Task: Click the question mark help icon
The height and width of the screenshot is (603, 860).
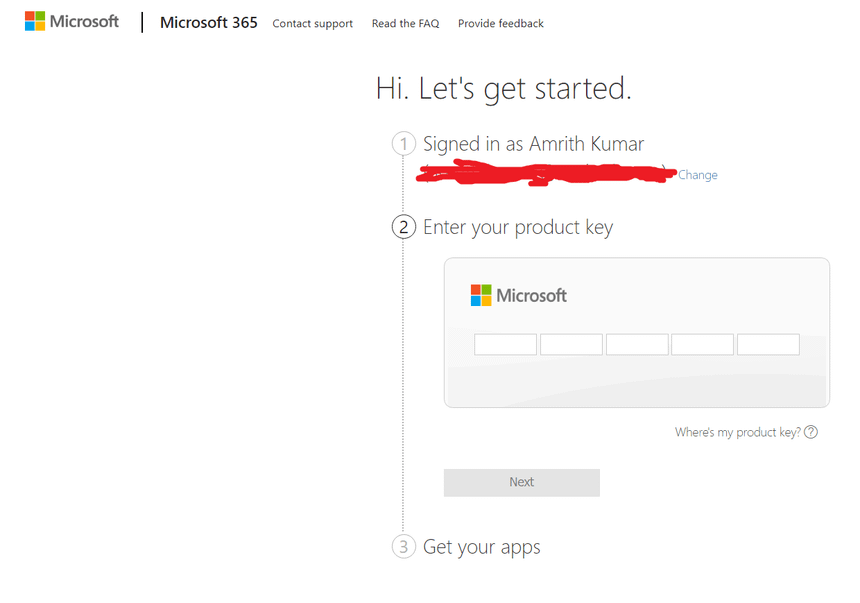Action: click(811, 432)
